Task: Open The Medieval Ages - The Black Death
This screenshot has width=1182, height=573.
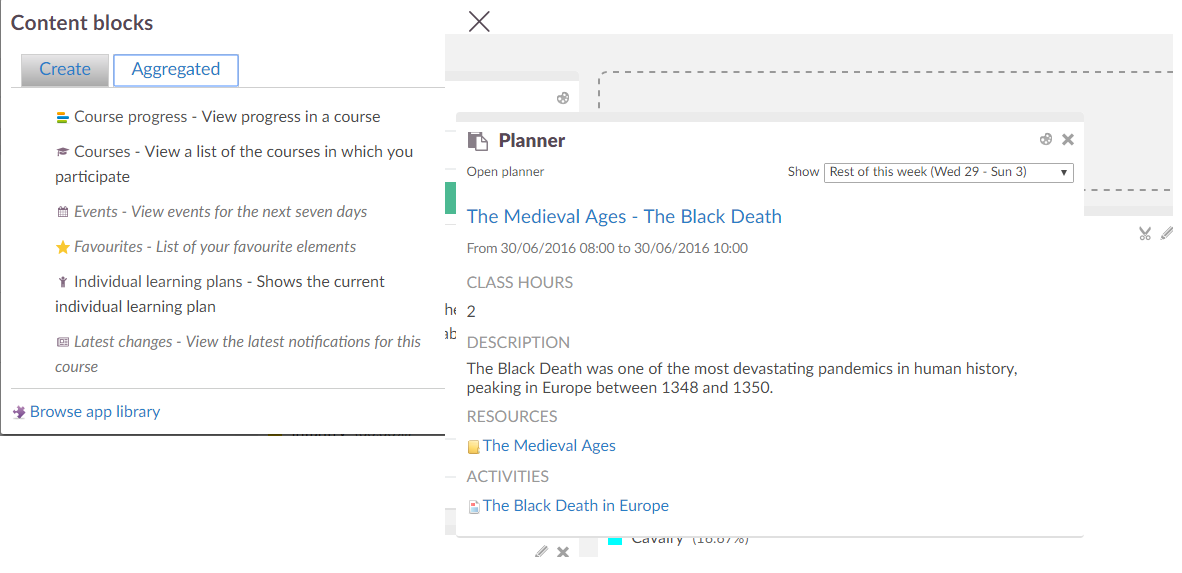Action: (x=624, y=217)
